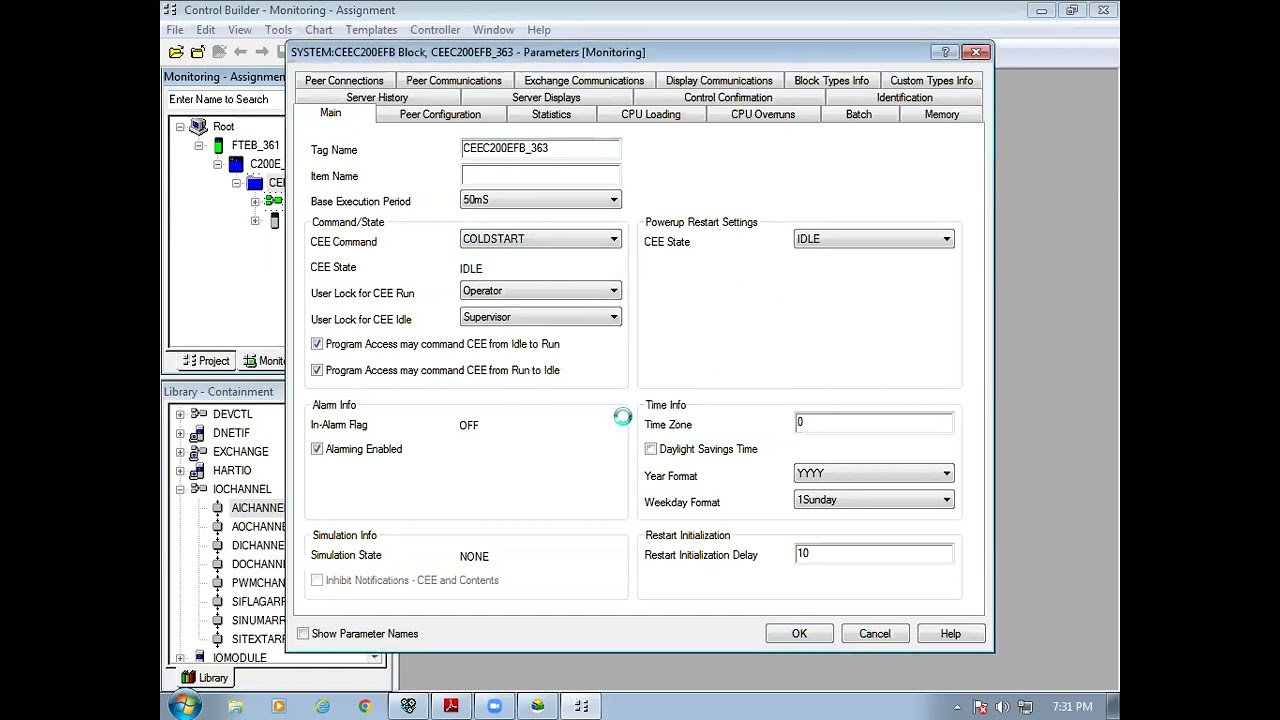Select the Root computer icon in tree

click(198, 126)
